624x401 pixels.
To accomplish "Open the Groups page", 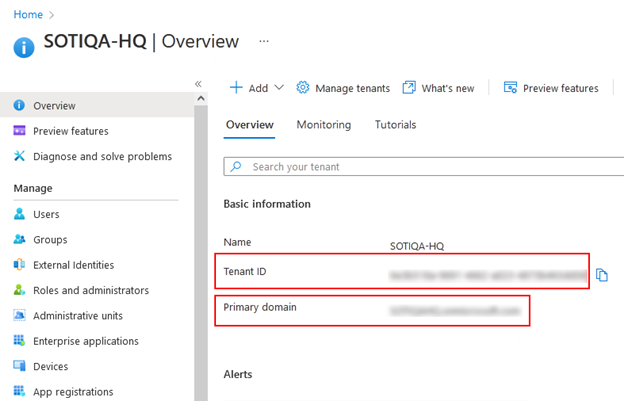I will [x=50, y=239].
